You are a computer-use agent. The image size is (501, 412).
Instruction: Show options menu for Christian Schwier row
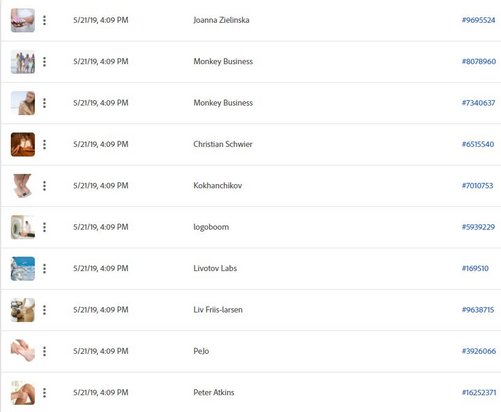tap(44, 144)
